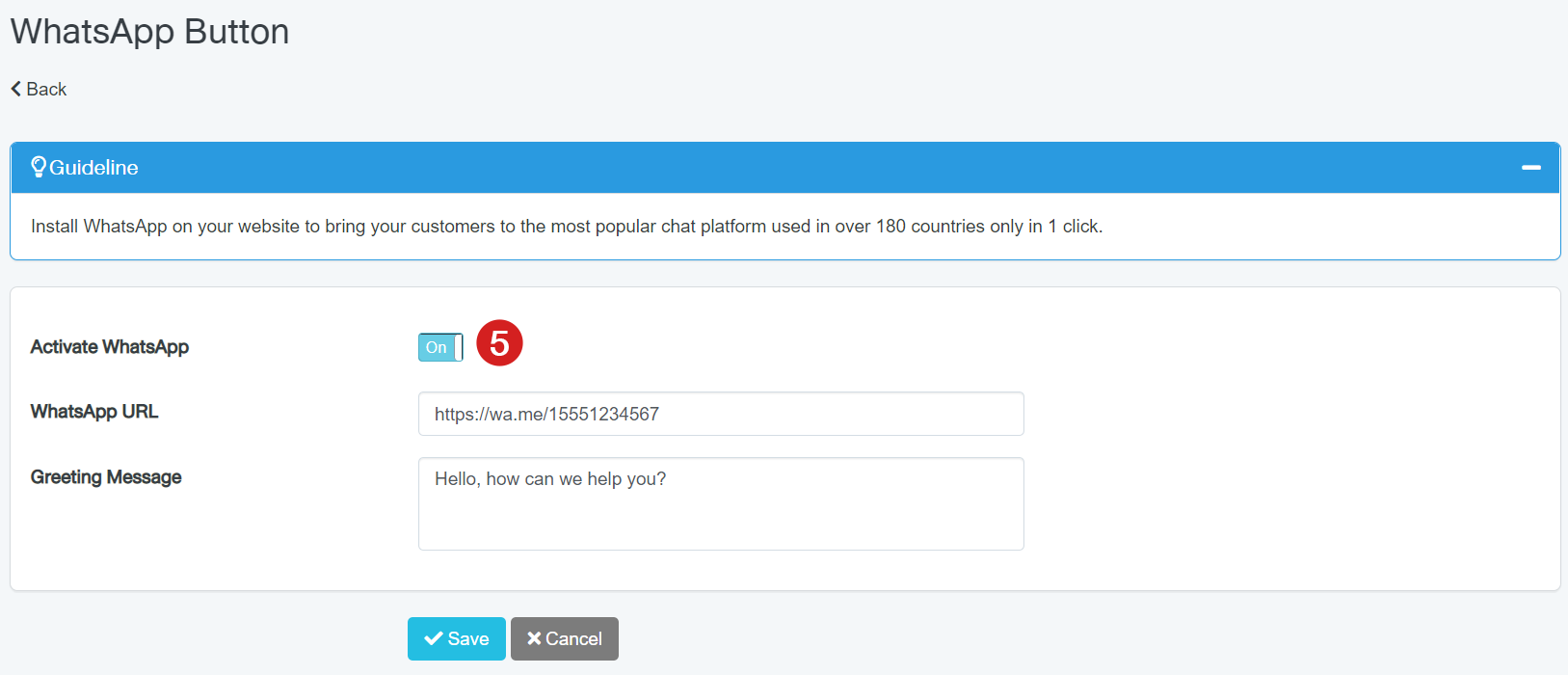The height and width of the screenshot is (675, 1568).
Task: Click the wa.me link text in URL field
Action: click(546, 414)
